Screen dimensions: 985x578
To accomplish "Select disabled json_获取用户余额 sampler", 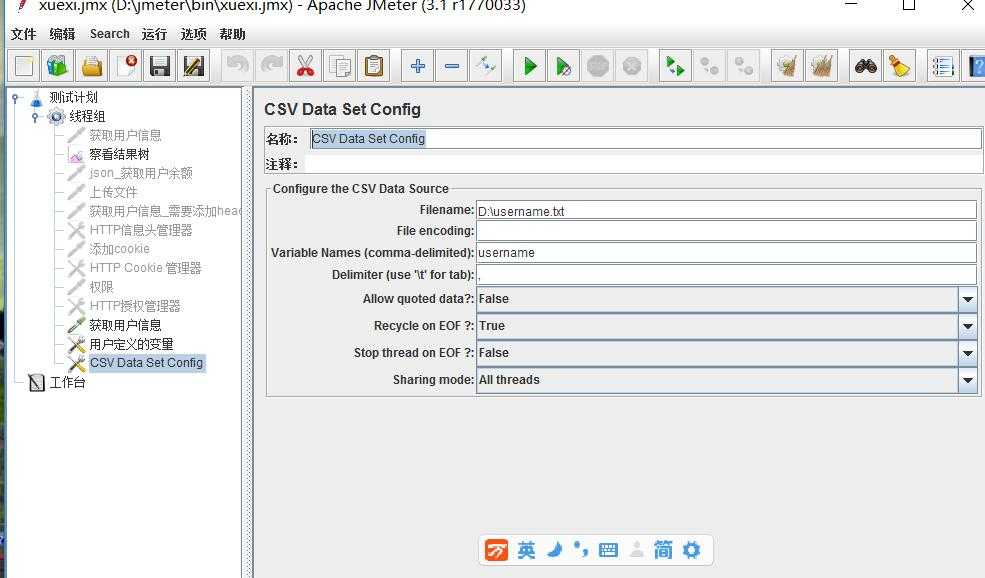I will point(141,173).
